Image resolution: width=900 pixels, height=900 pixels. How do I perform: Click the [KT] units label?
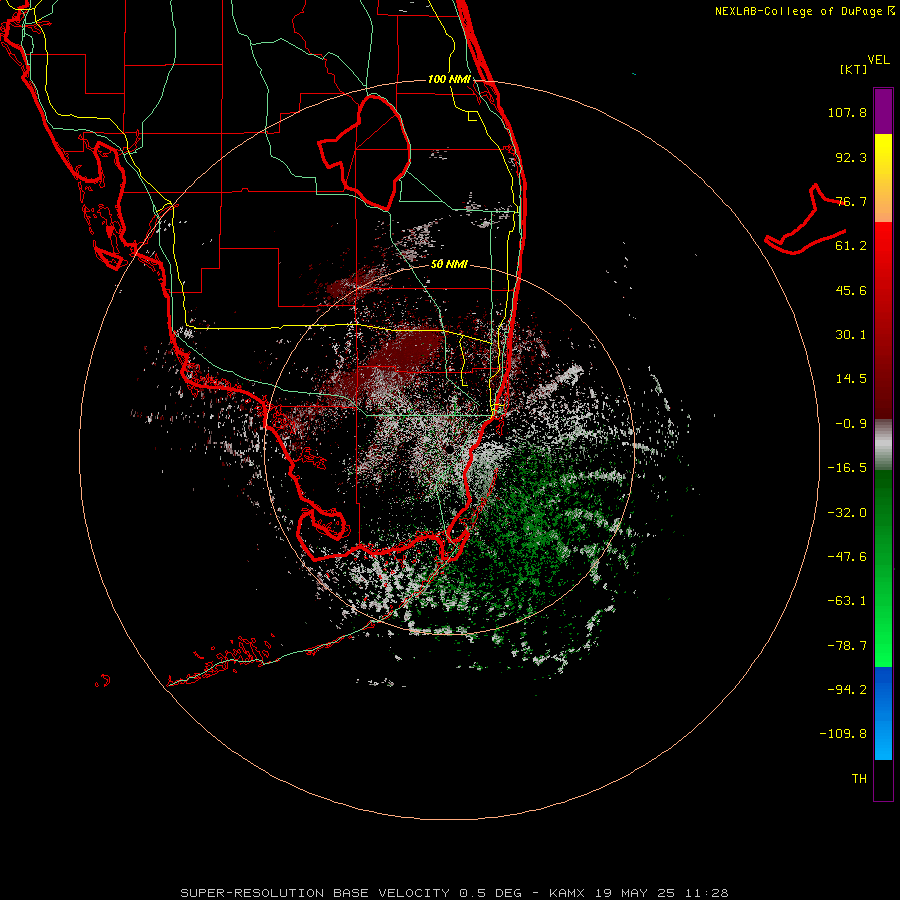(x=854, y=69)
